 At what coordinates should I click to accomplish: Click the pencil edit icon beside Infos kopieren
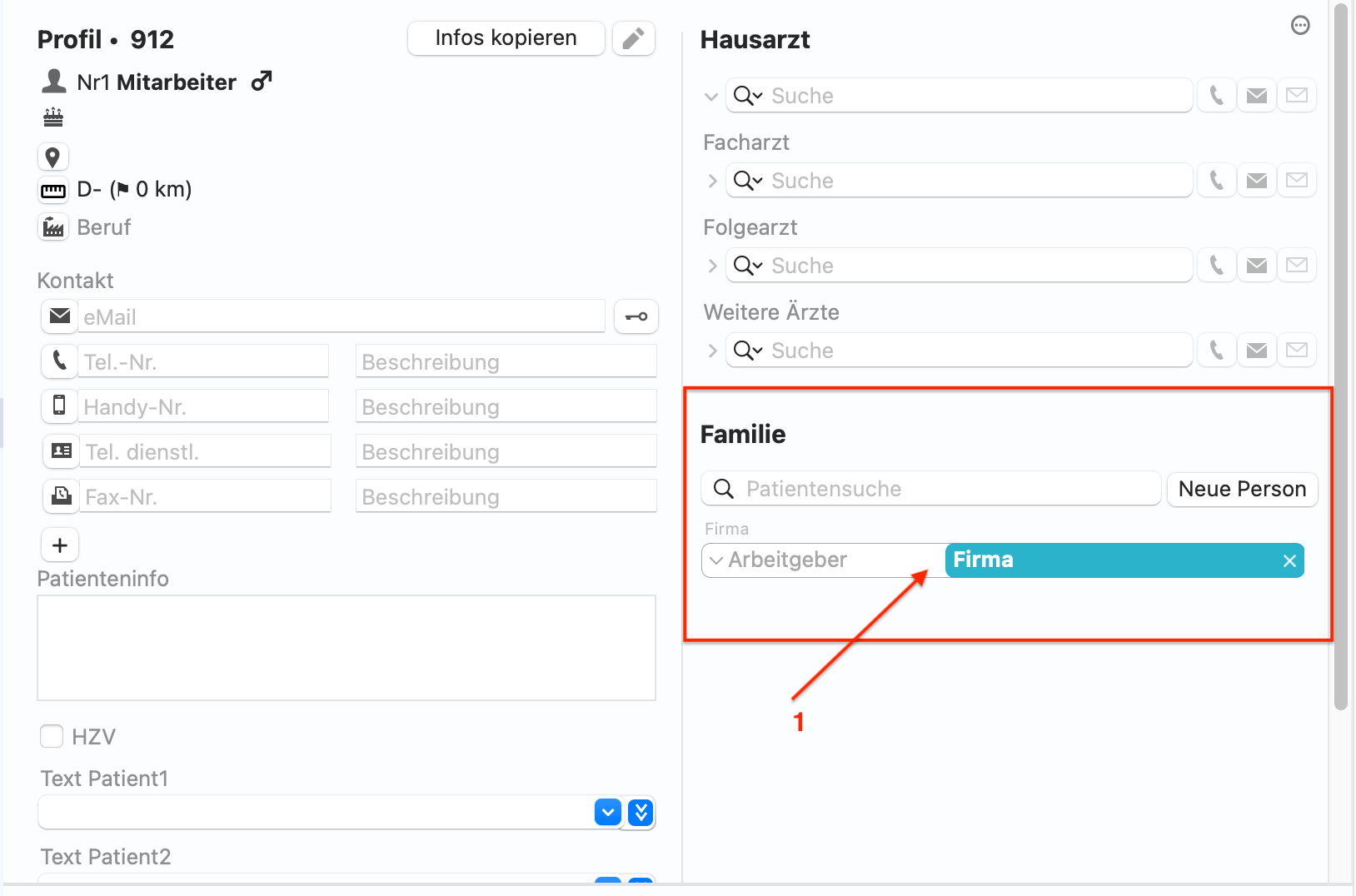(x=634, y=38)
